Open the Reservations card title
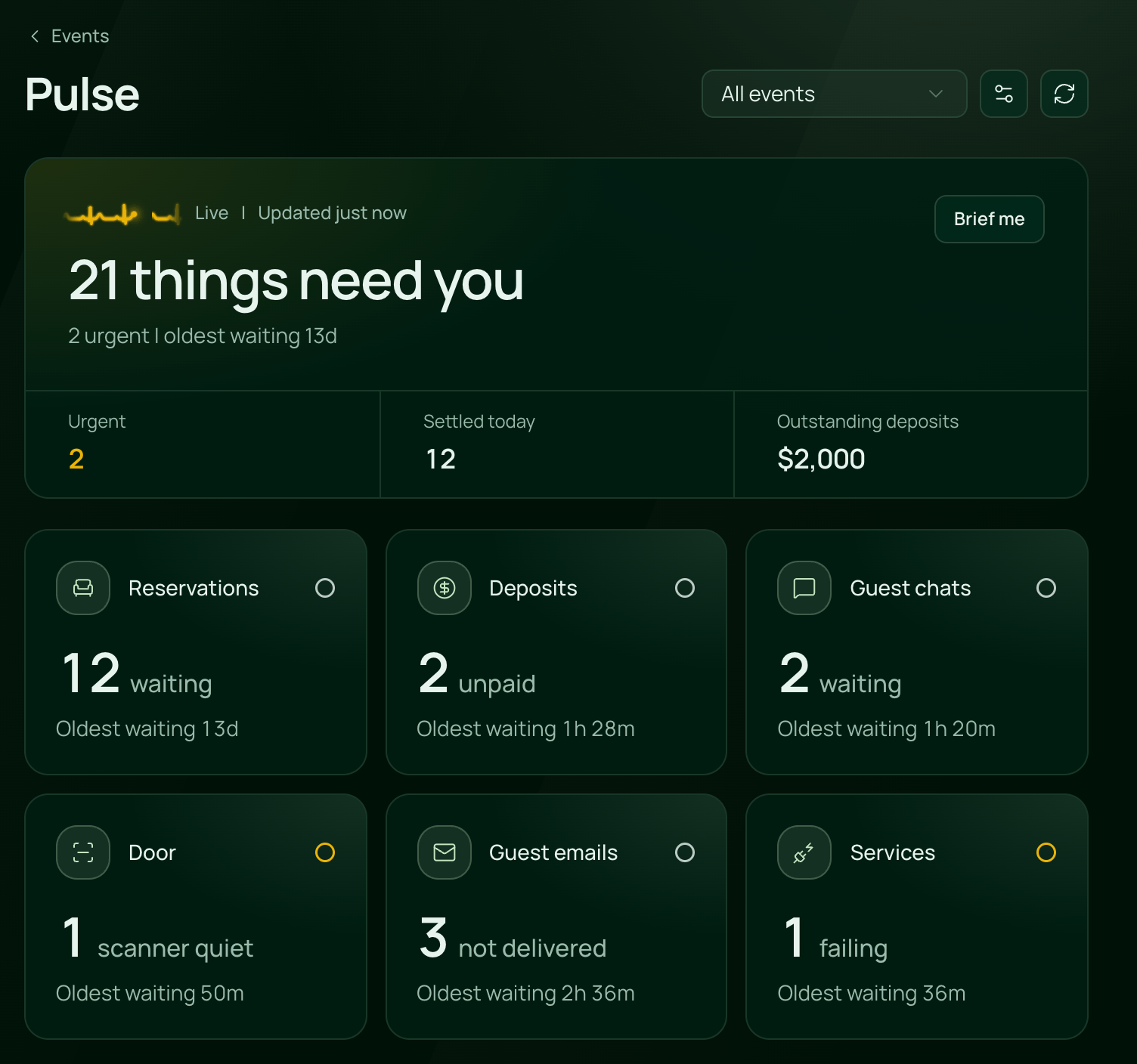The width and height of the screenshot is (1137, 1064). pyautogui.click(x=194, y=588)
